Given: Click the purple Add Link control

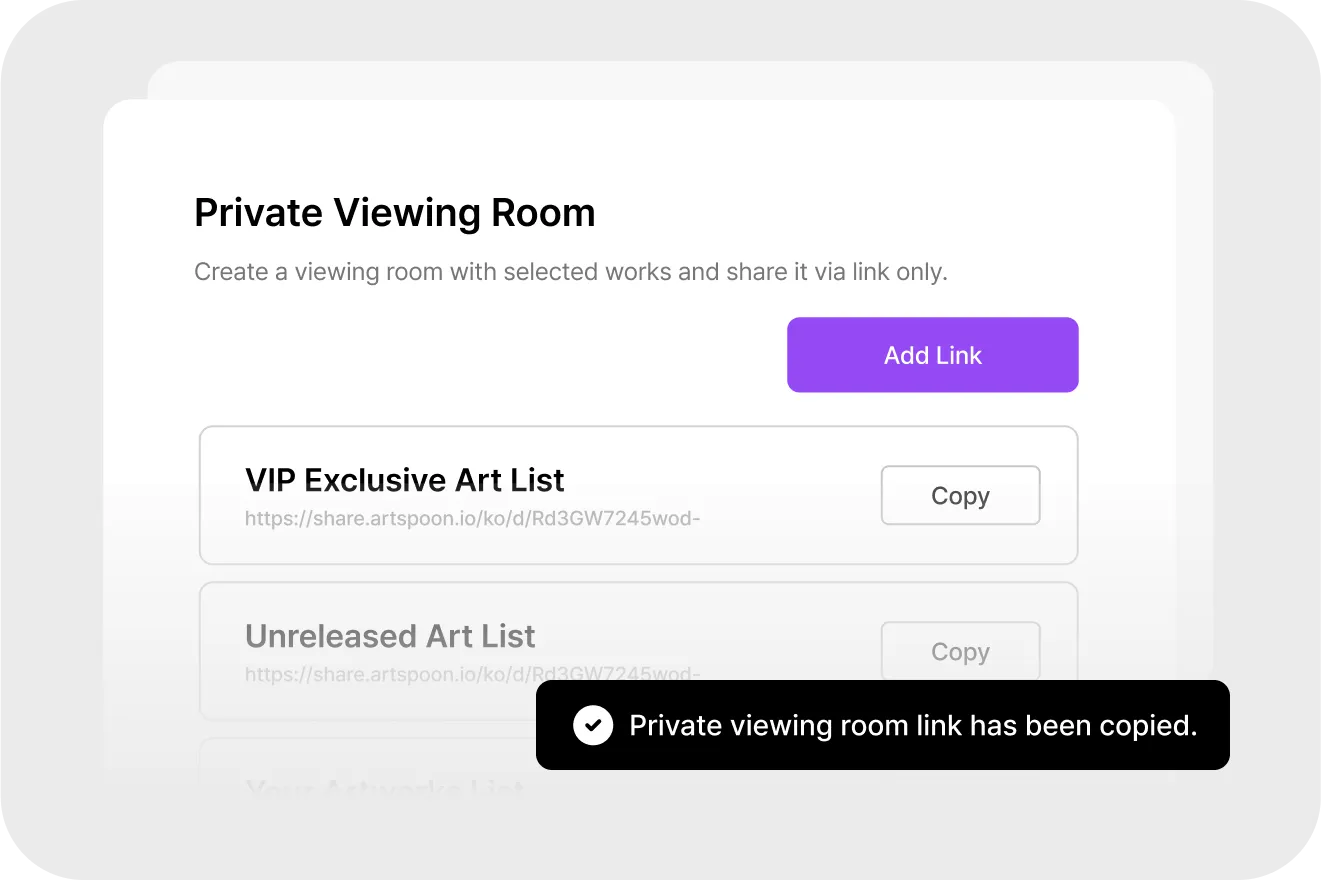Looking at the screenshot, I should pos(932,355).
